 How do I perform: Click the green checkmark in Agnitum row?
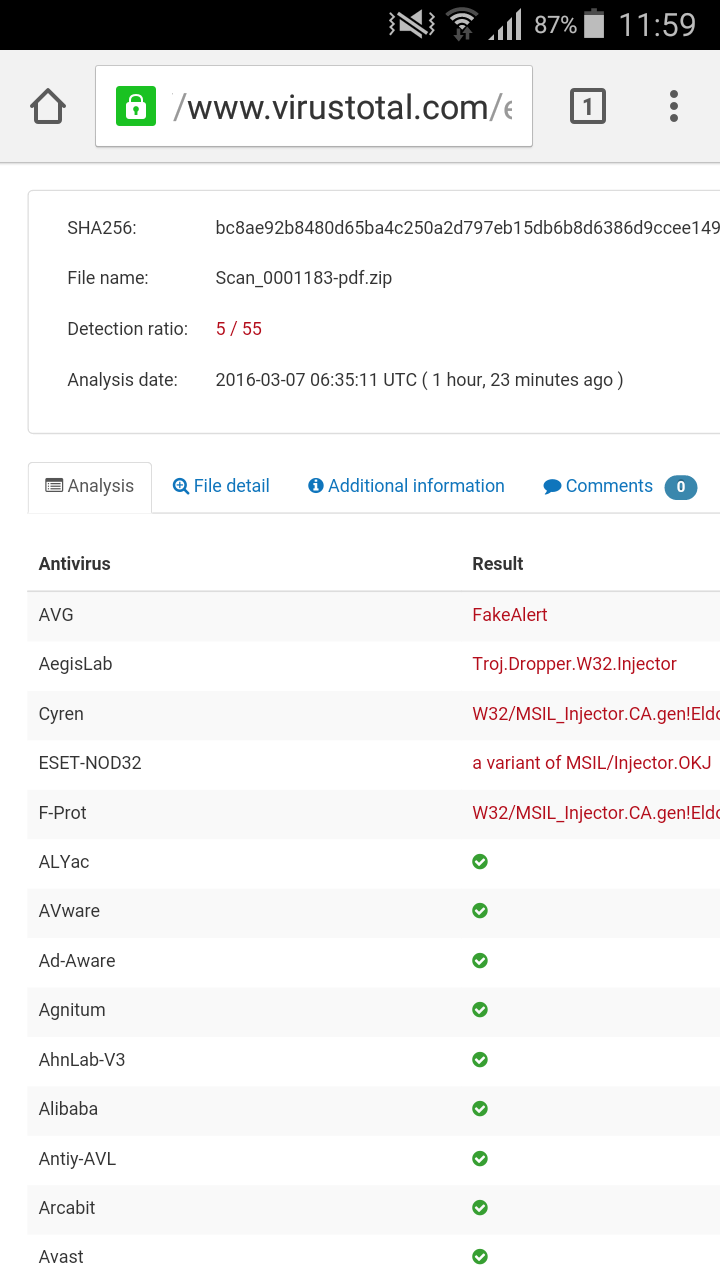tap(480, 1010)
